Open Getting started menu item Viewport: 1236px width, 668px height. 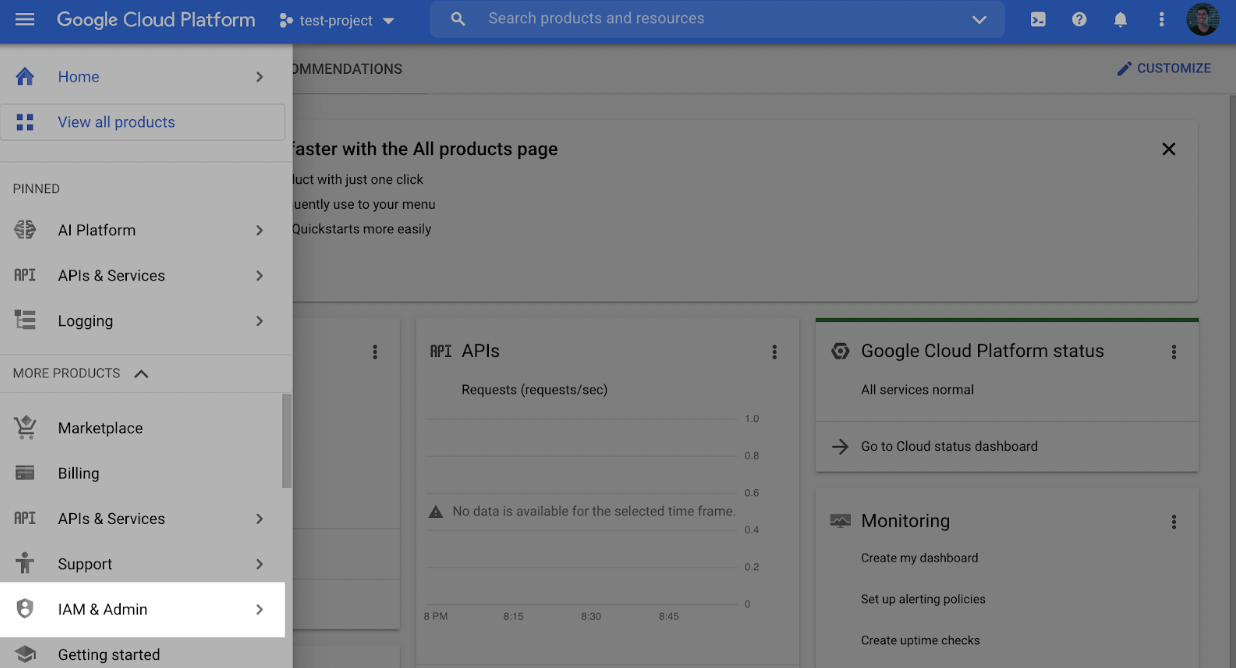(x=142, y=654)
